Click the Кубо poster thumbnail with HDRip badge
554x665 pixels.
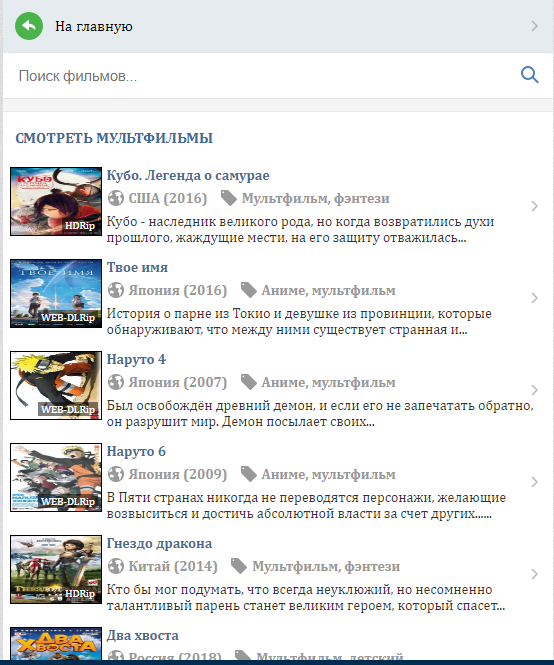tap(56, 201)
